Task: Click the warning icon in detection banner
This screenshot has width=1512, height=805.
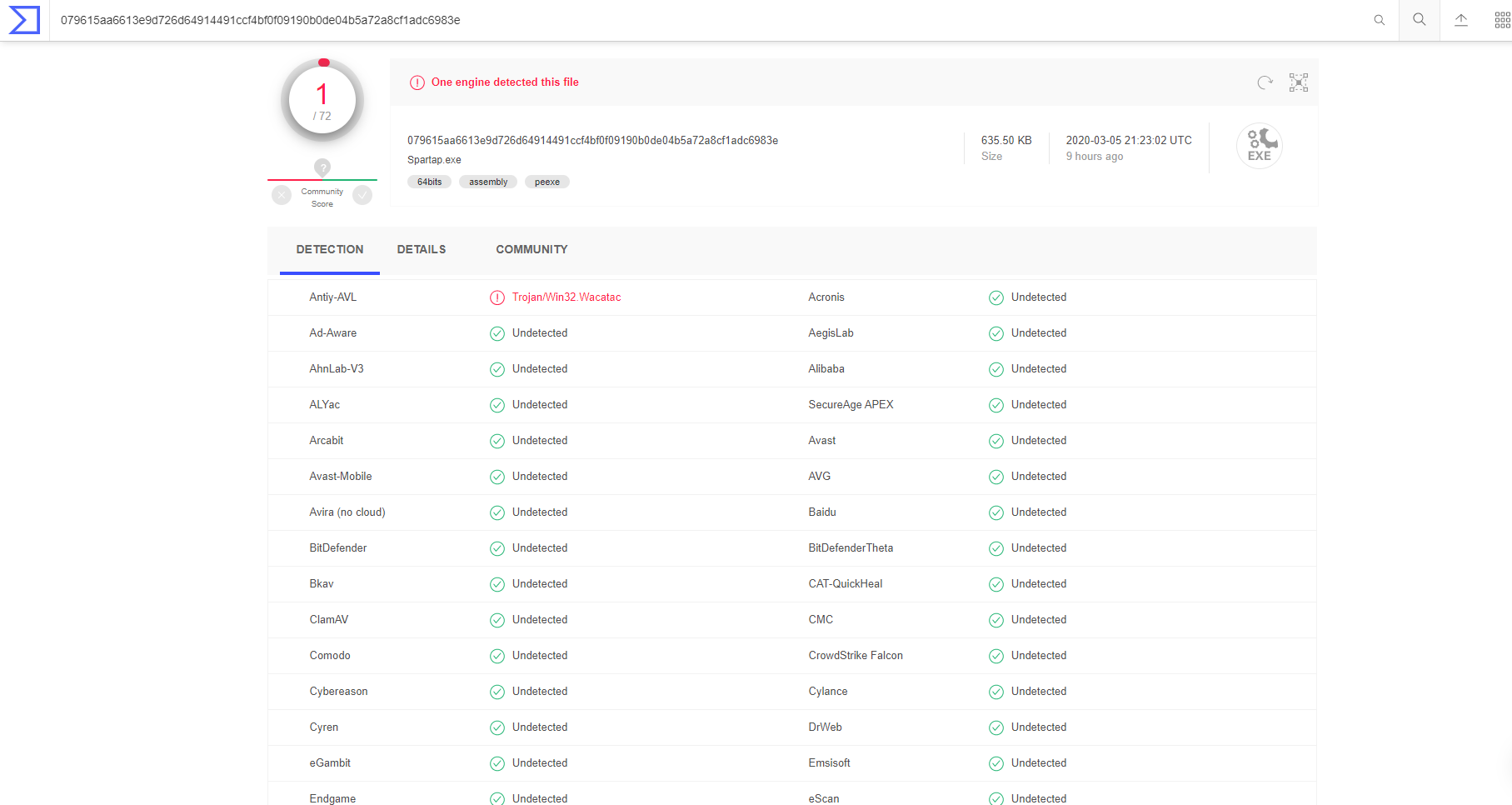Action: coord(417,82)
